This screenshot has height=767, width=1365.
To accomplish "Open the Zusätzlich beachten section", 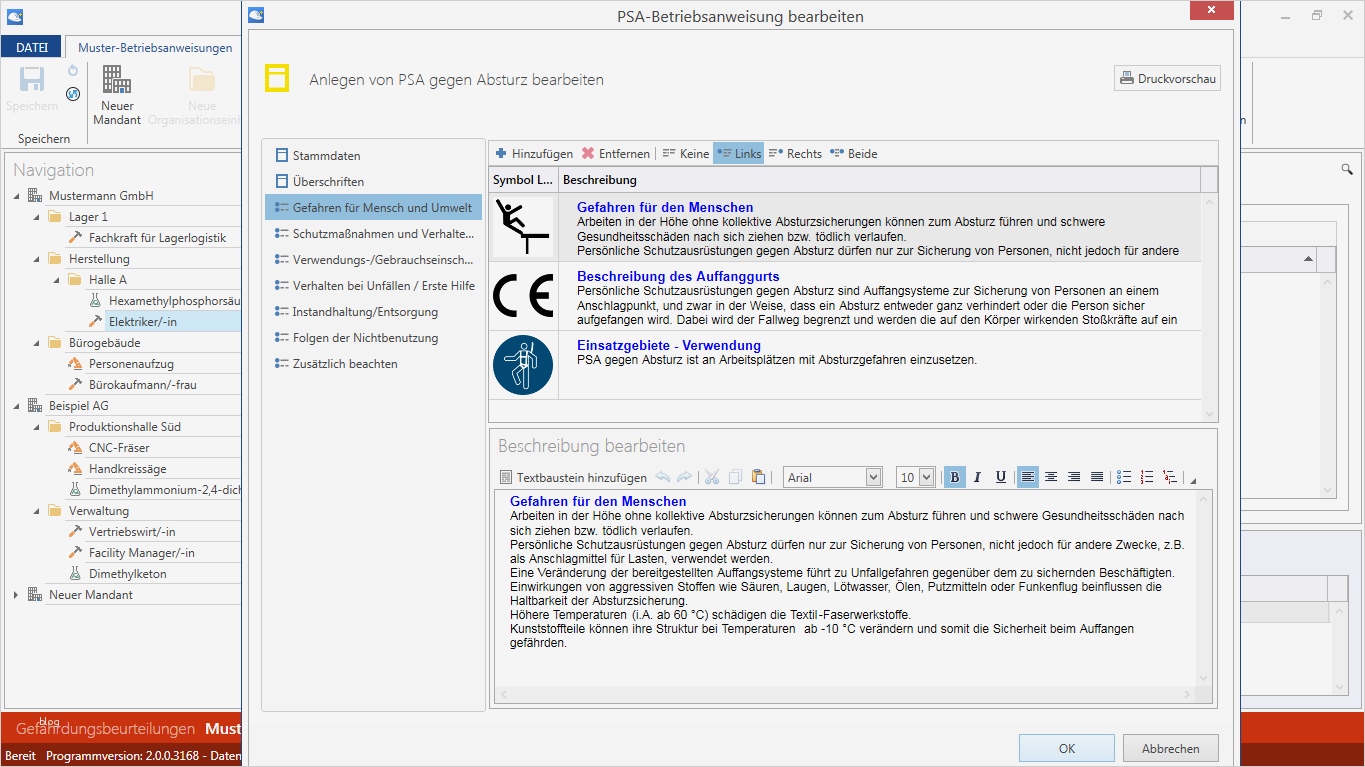I will (373, 364).
